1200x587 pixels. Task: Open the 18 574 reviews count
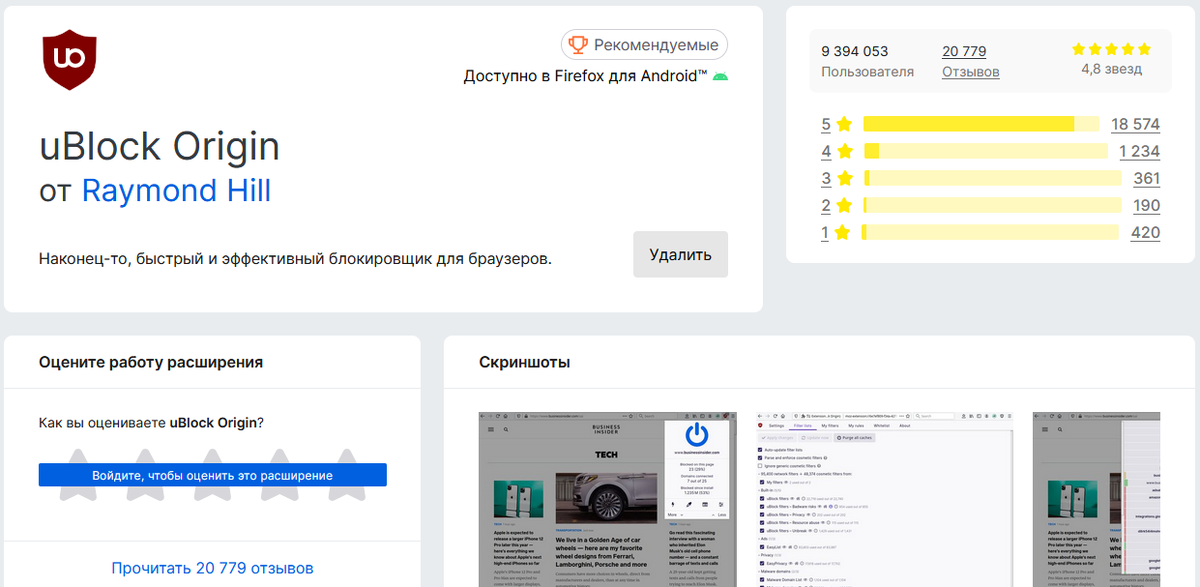1135,124
